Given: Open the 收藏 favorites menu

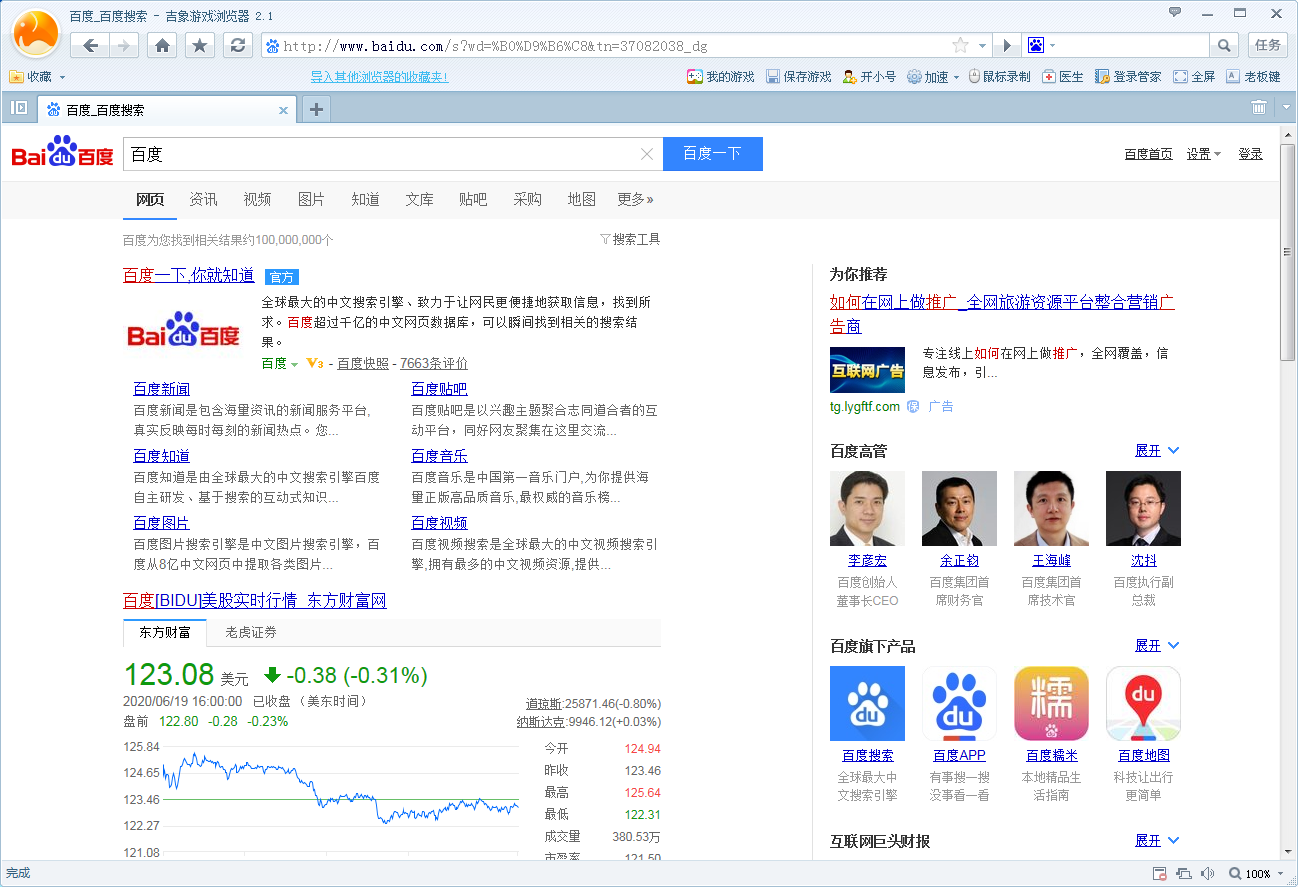Looking at the screenshot, I should [x=37, y=77].
